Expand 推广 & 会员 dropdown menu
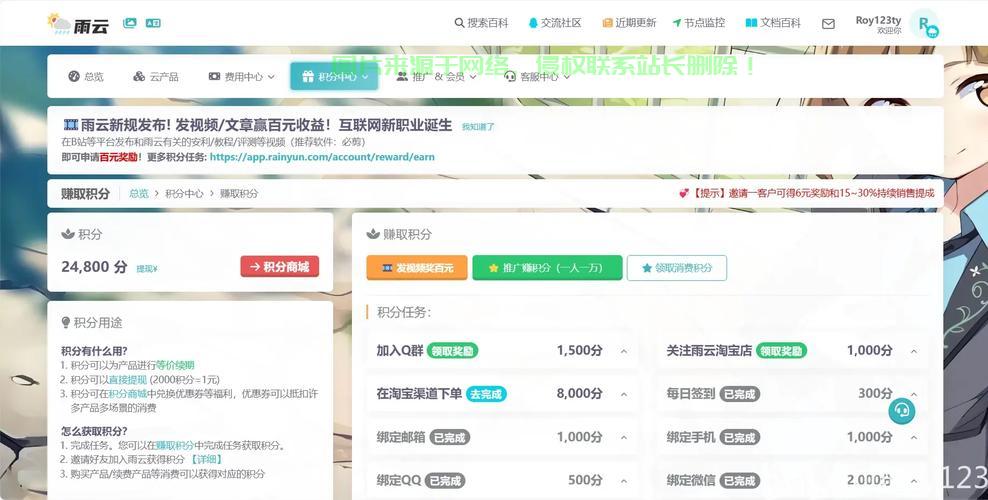This screenshot has width=988, height=500. tap(436, 77)
